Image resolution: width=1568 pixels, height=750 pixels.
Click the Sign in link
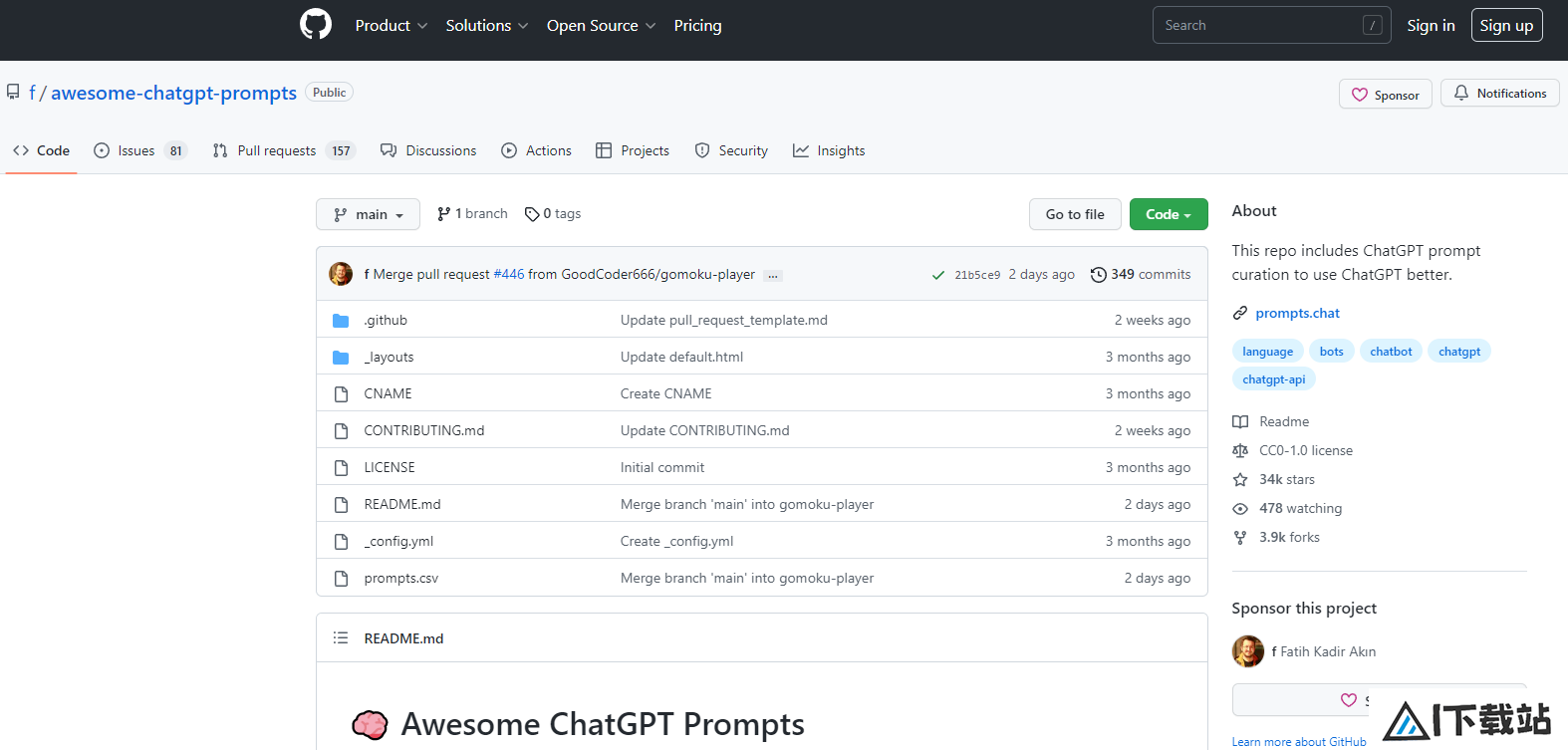click(1431, 26)
